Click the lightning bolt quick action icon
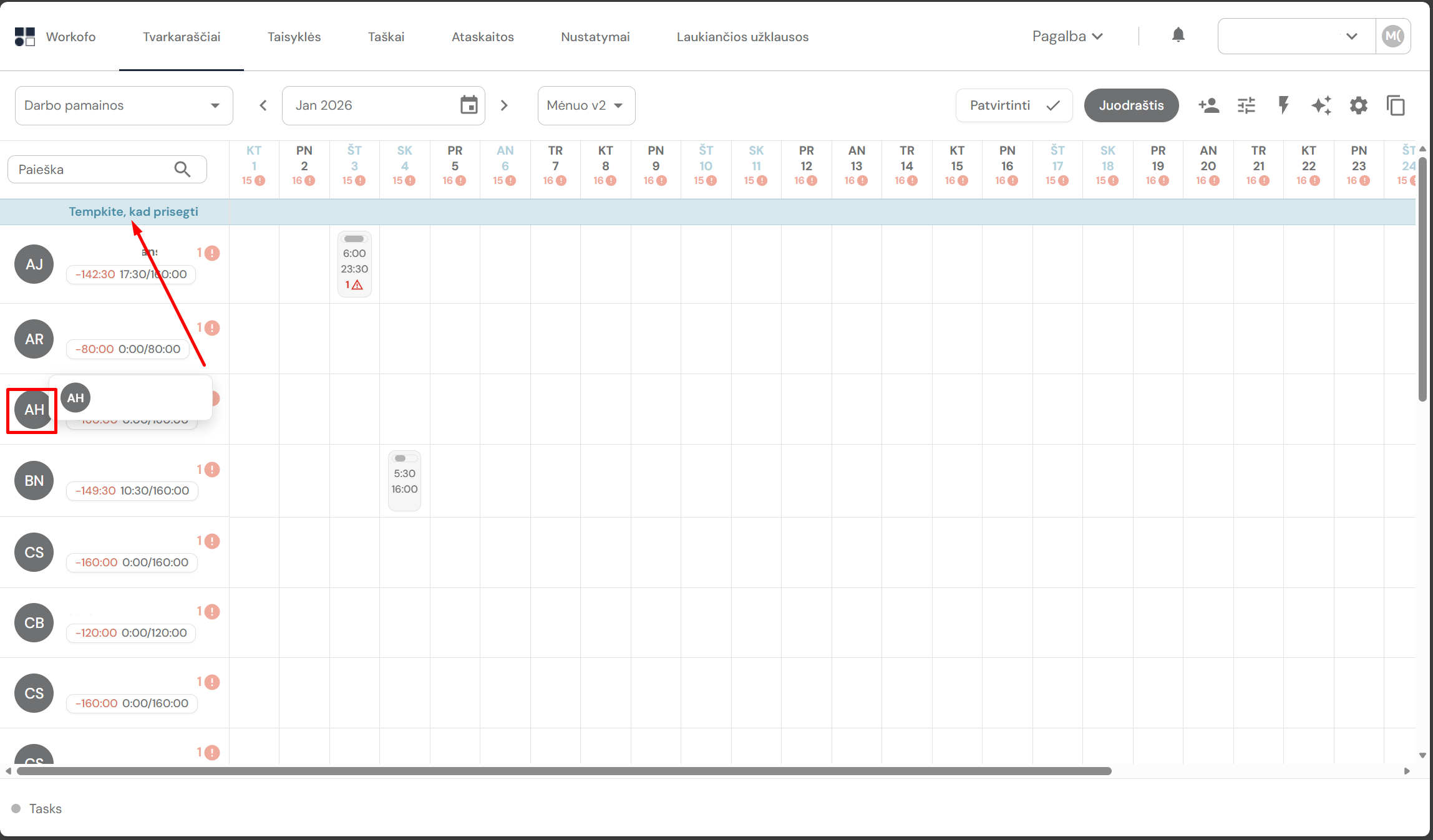The image size is (1433, 840). pyautogui.click(x=1283, y=105)
